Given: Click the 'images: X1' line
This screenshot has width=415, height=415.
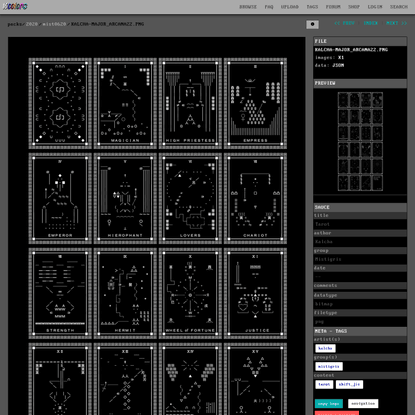Looking at the screenshot, I should click(x=329, y=58).
